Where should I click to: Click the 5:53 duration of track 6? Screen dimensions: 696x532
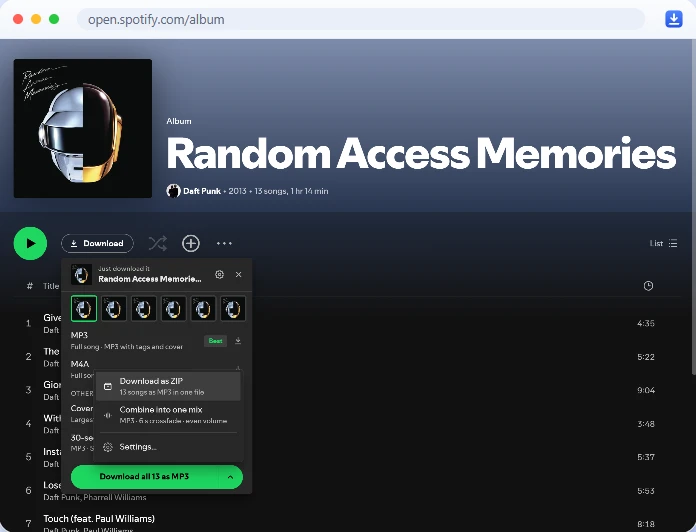[x=645, y=491]
